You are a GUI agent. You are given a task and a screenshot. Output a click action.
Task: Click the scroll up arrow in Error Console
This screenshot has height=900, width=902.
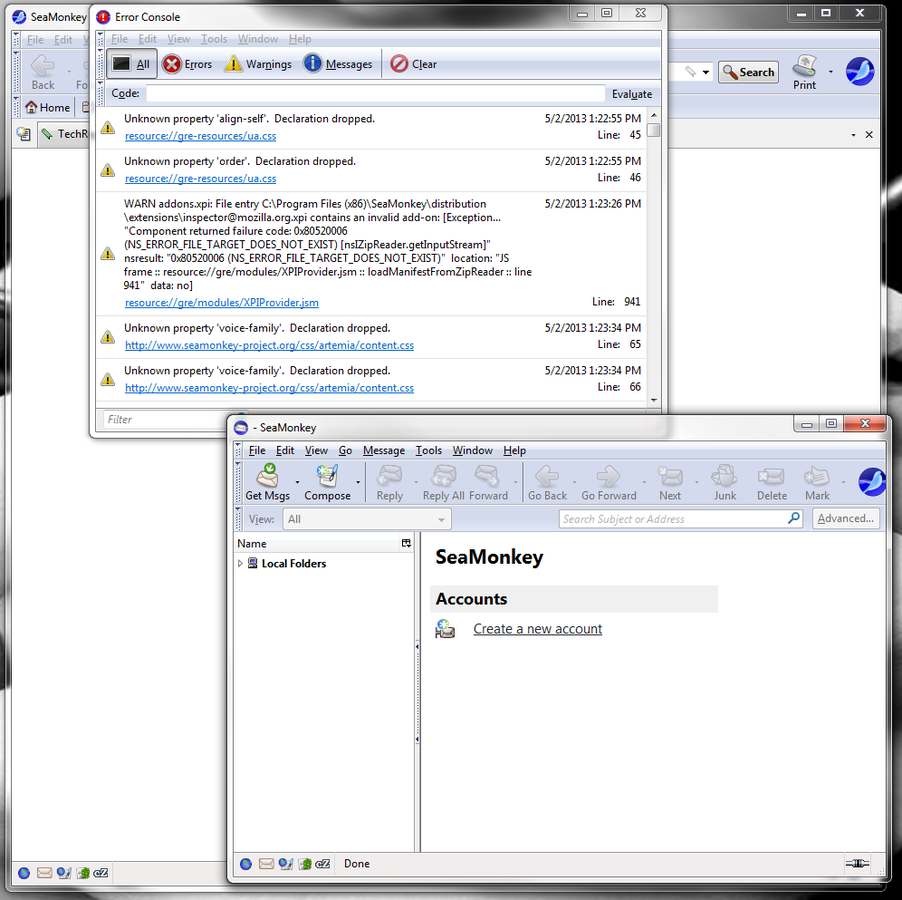click(653, 116)
